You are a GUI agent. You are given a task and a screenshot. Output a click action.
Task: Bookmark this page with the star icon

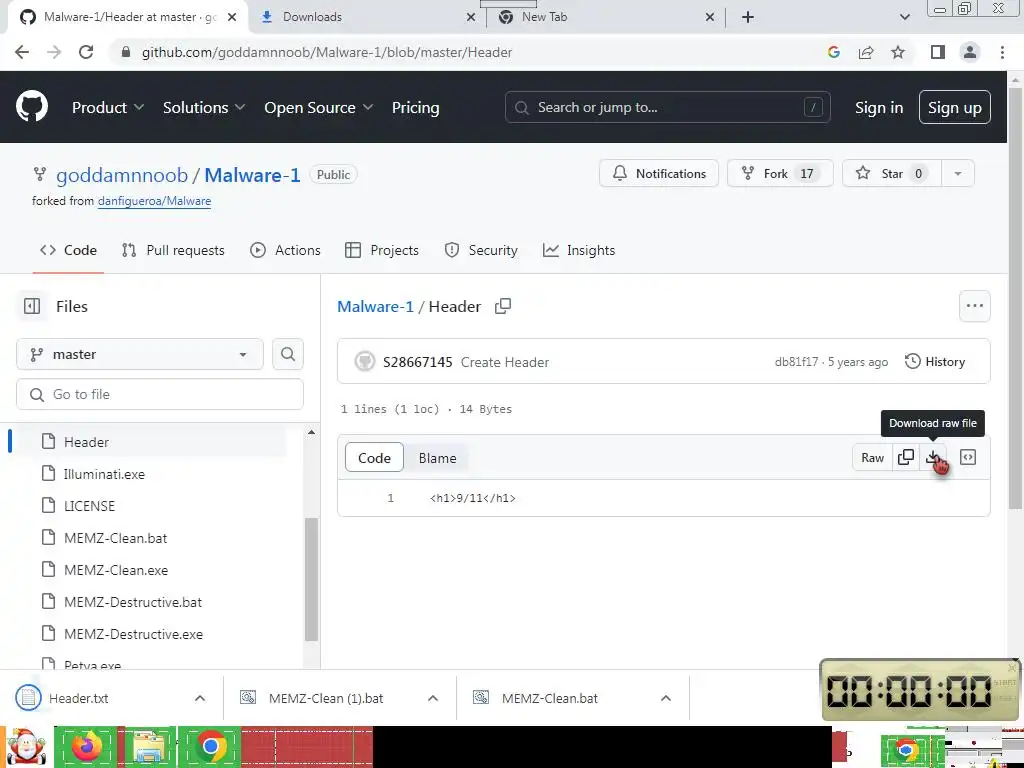[898, 52]
